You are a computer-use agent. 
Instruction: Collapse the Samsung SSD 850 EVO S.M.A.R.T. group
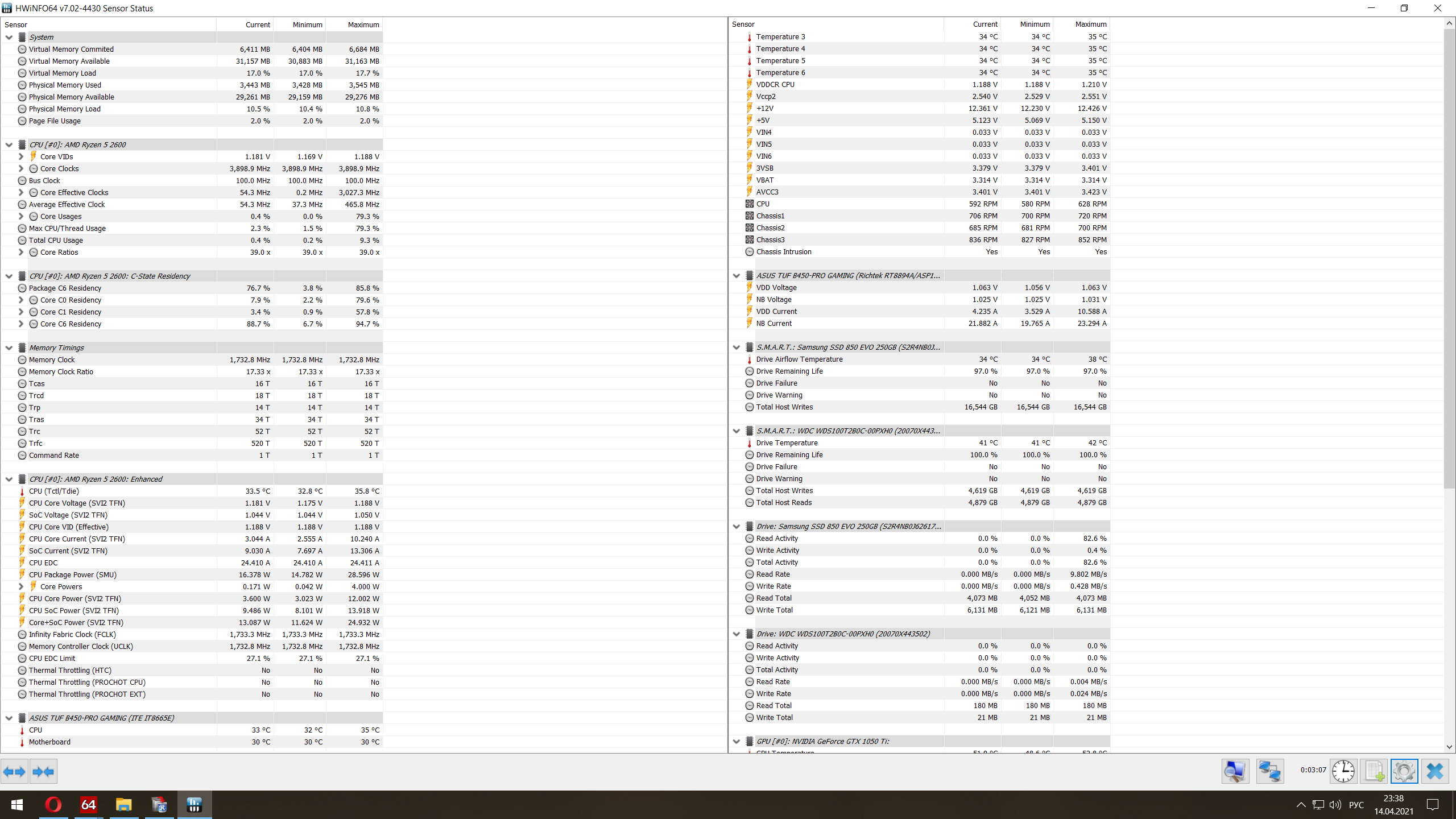[737, 347]
